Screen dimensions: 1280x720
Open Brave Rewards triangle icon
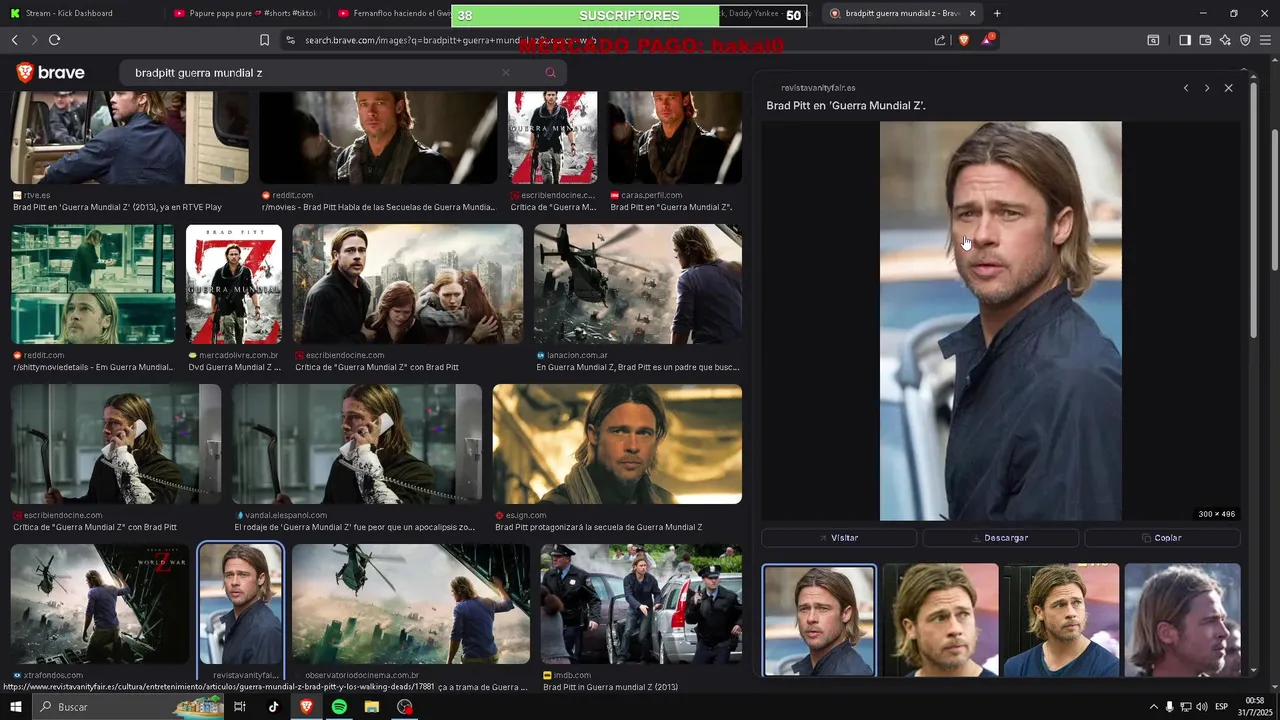987,40
